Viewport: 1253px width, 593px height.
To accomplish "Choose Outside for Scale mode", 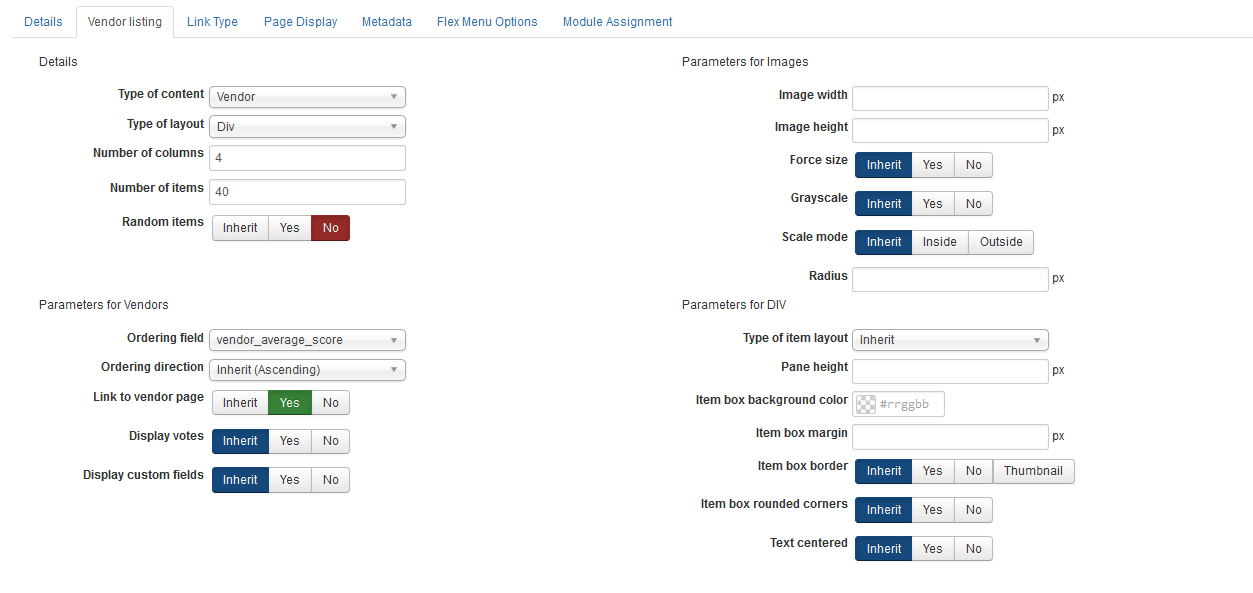I will (1001, 242).
